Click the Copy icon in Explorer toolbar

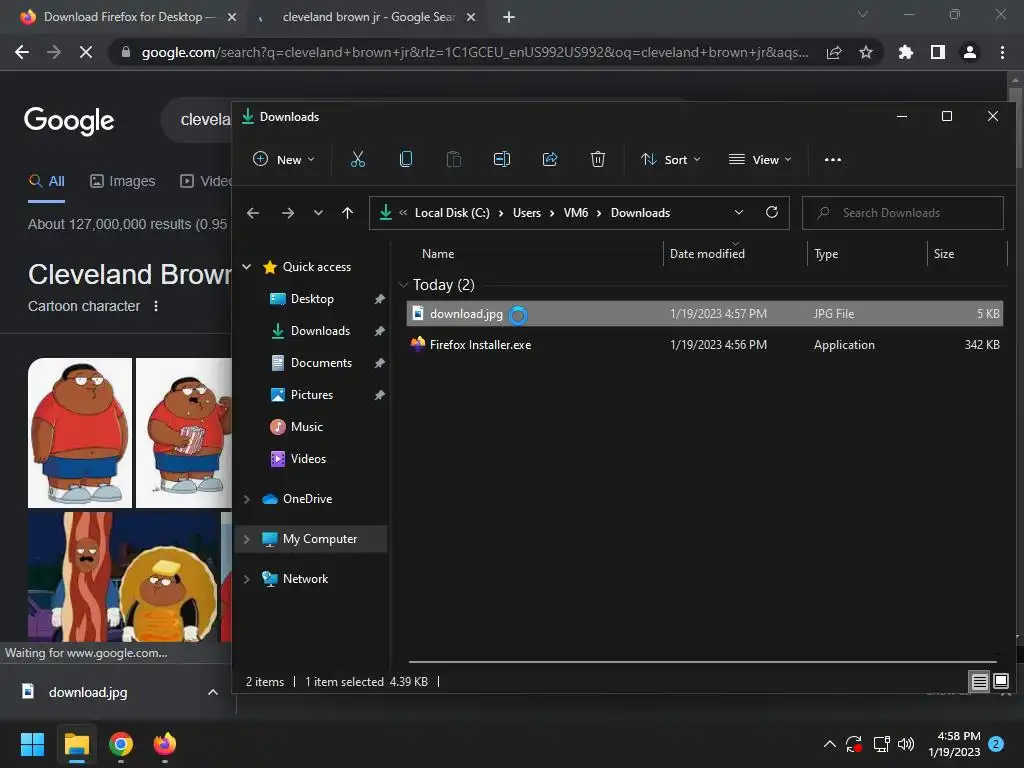click(x=406, y=159)
